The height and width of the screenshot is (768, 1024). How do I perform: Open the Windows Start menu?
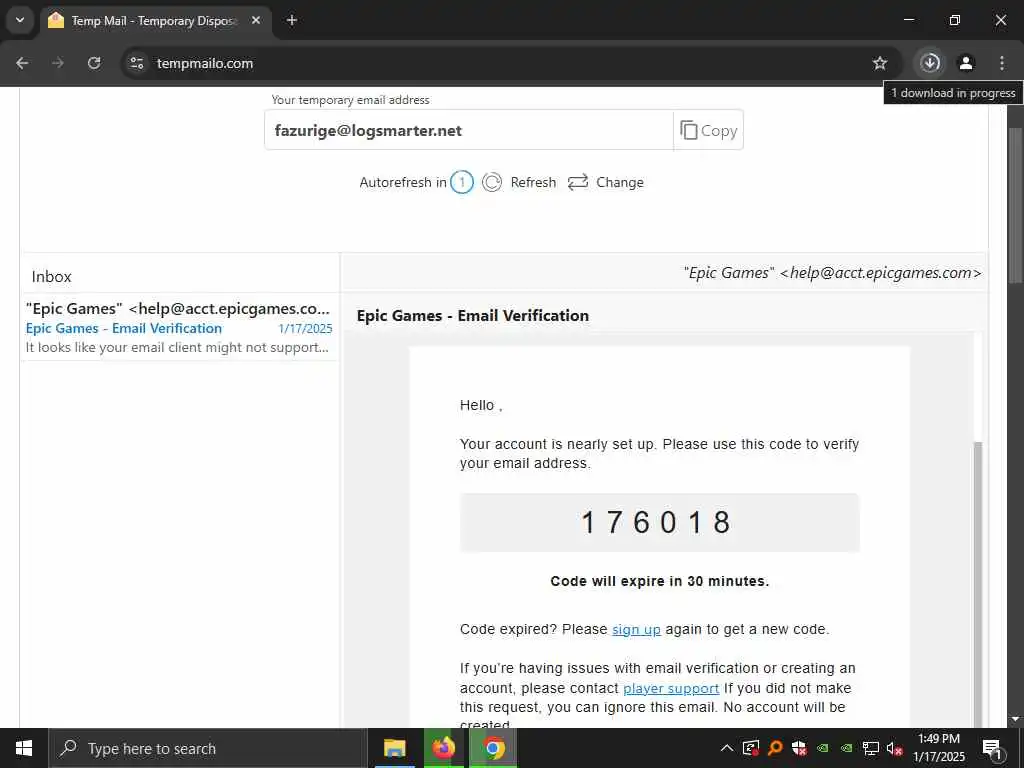(x=24, y=748)
